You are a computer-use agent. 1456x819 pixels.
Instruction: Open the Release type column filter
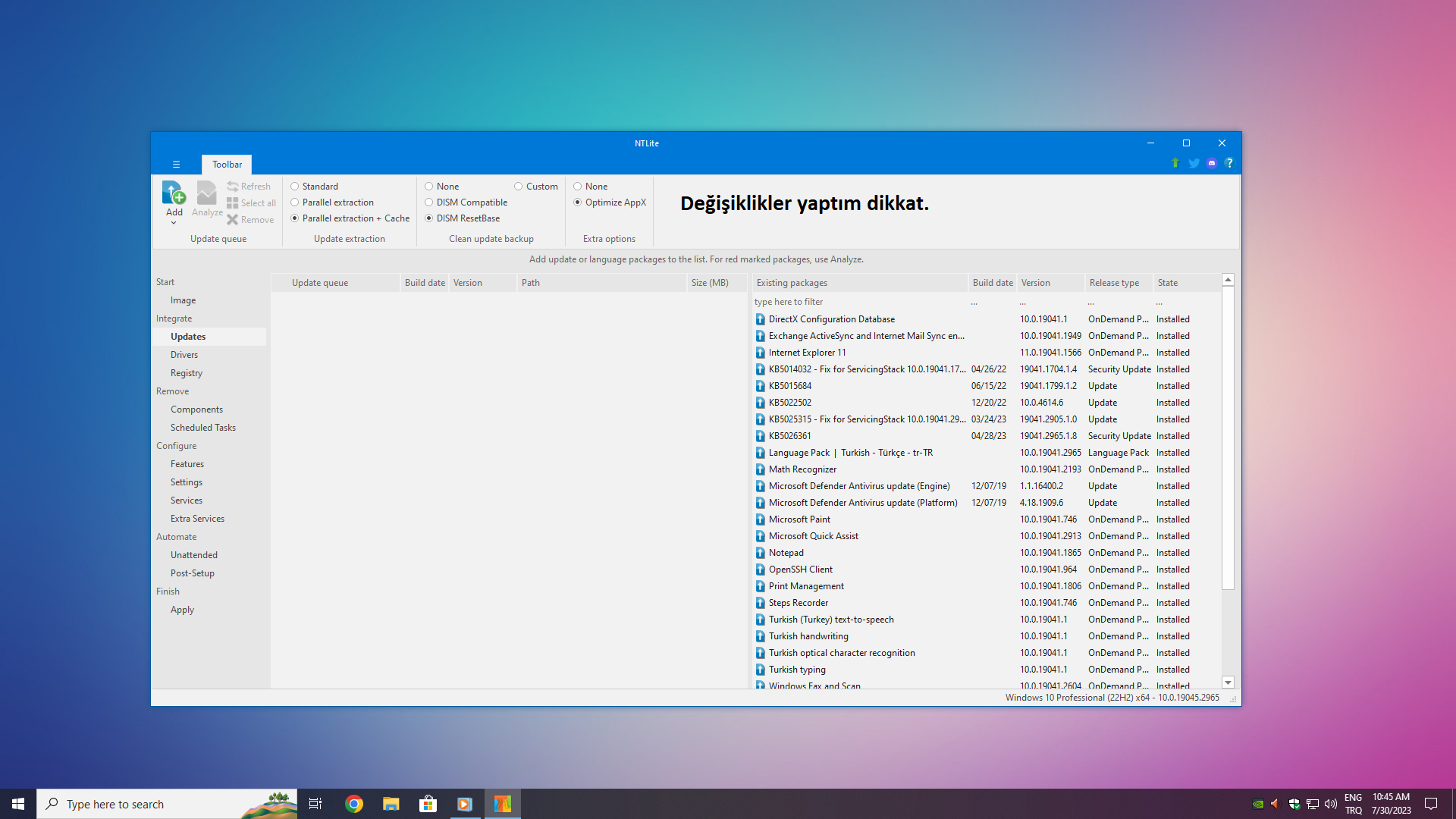pos(1090,303)
